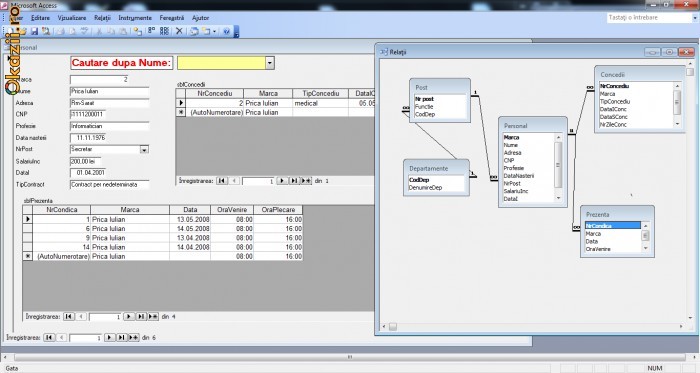Click the New Object toolbar icon

[x=206, y=31]
